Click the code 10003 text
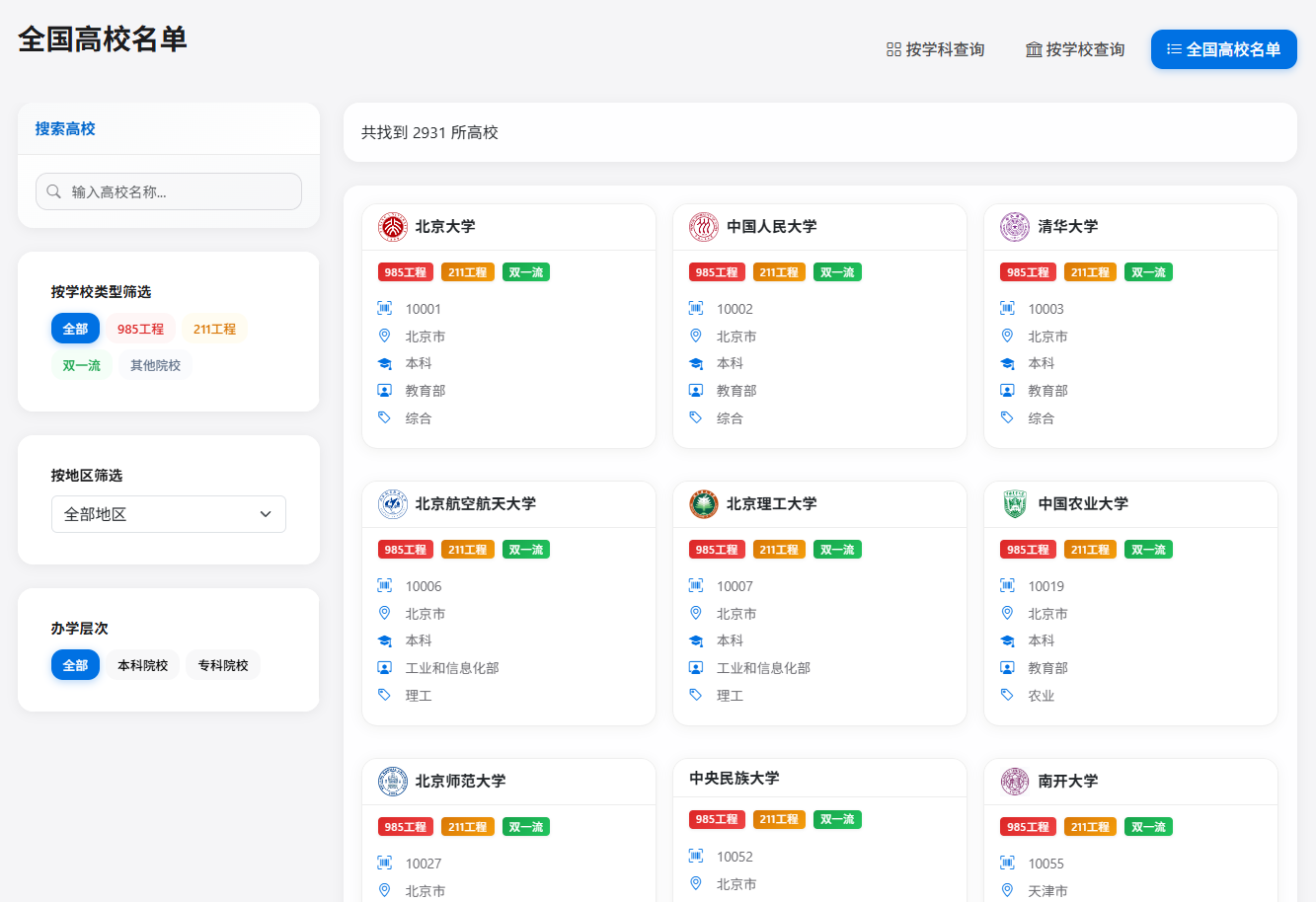The width and height of the screenshot is (1316, 902). click(x=1045, y=309)
